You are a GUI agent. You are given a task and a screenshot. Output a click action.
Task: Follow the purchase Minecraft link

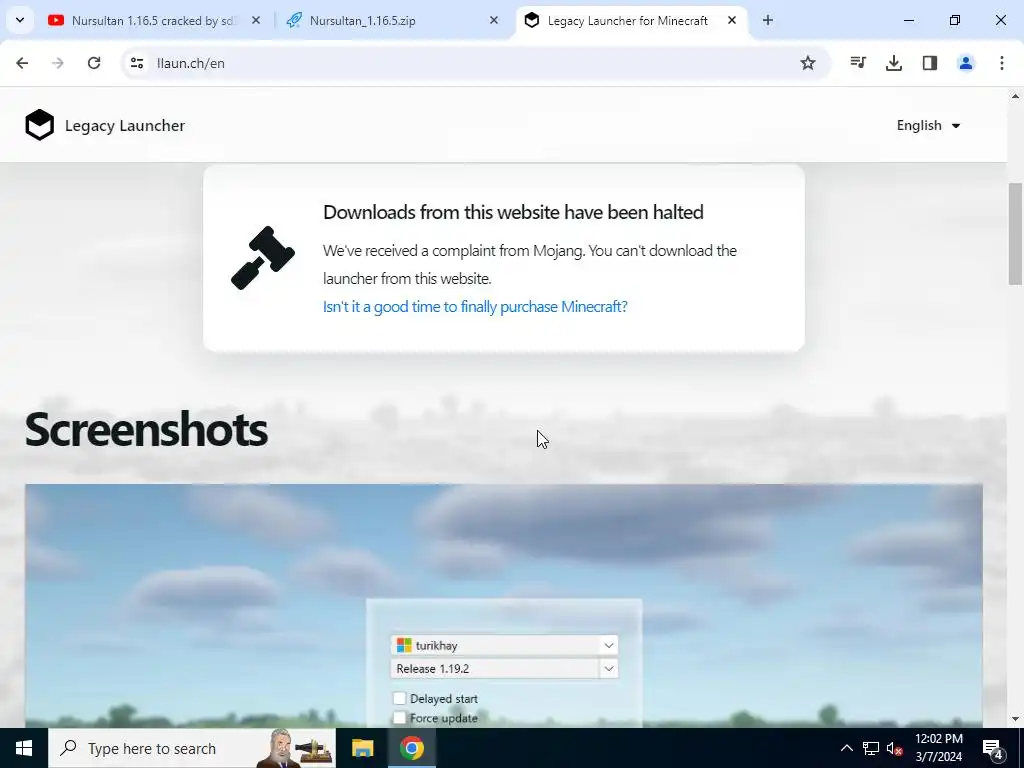475,306
